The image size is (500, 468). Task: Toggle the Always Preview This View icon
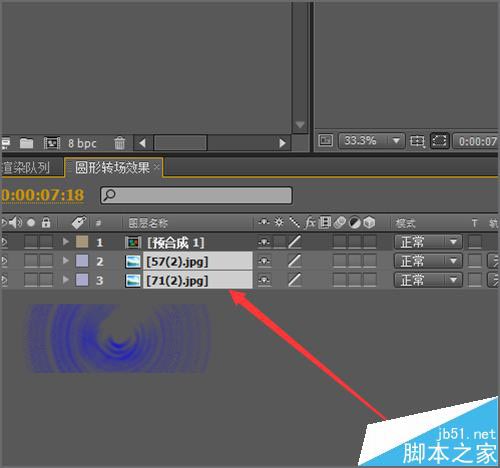click(x=325, y=140)
